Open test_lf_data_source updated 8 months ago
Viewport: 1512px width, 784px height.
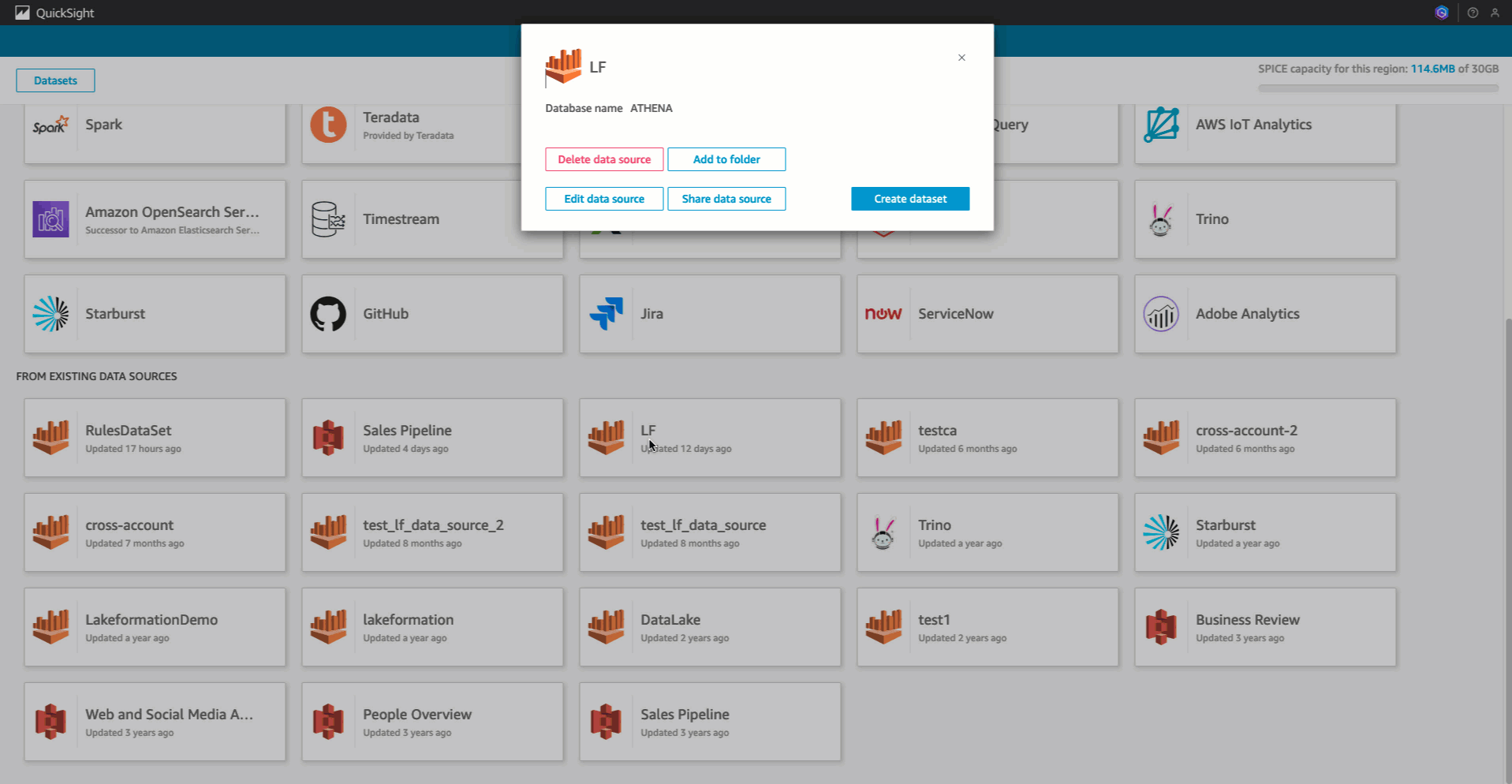point(710,532)
